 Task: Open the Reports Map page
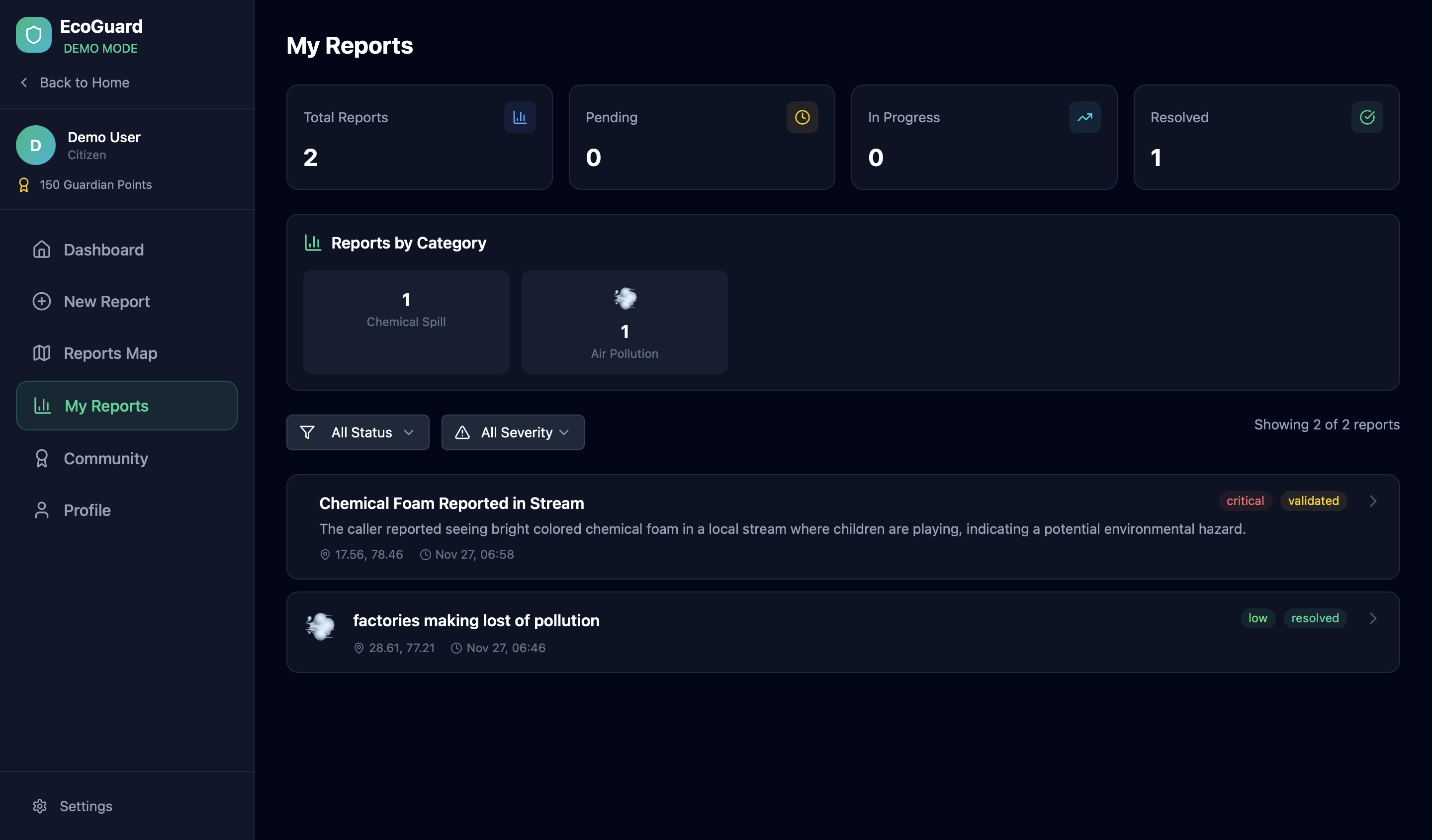[x=110, y=353]
